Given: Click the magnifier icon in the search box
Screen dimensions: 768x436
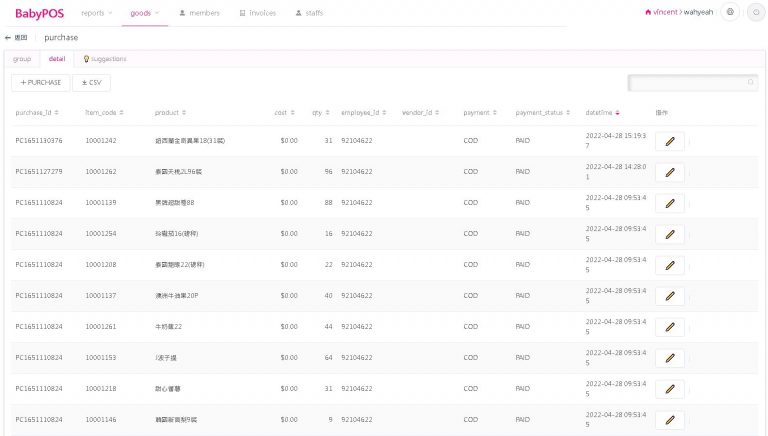Looking at the screenshot, I should 751,83.
